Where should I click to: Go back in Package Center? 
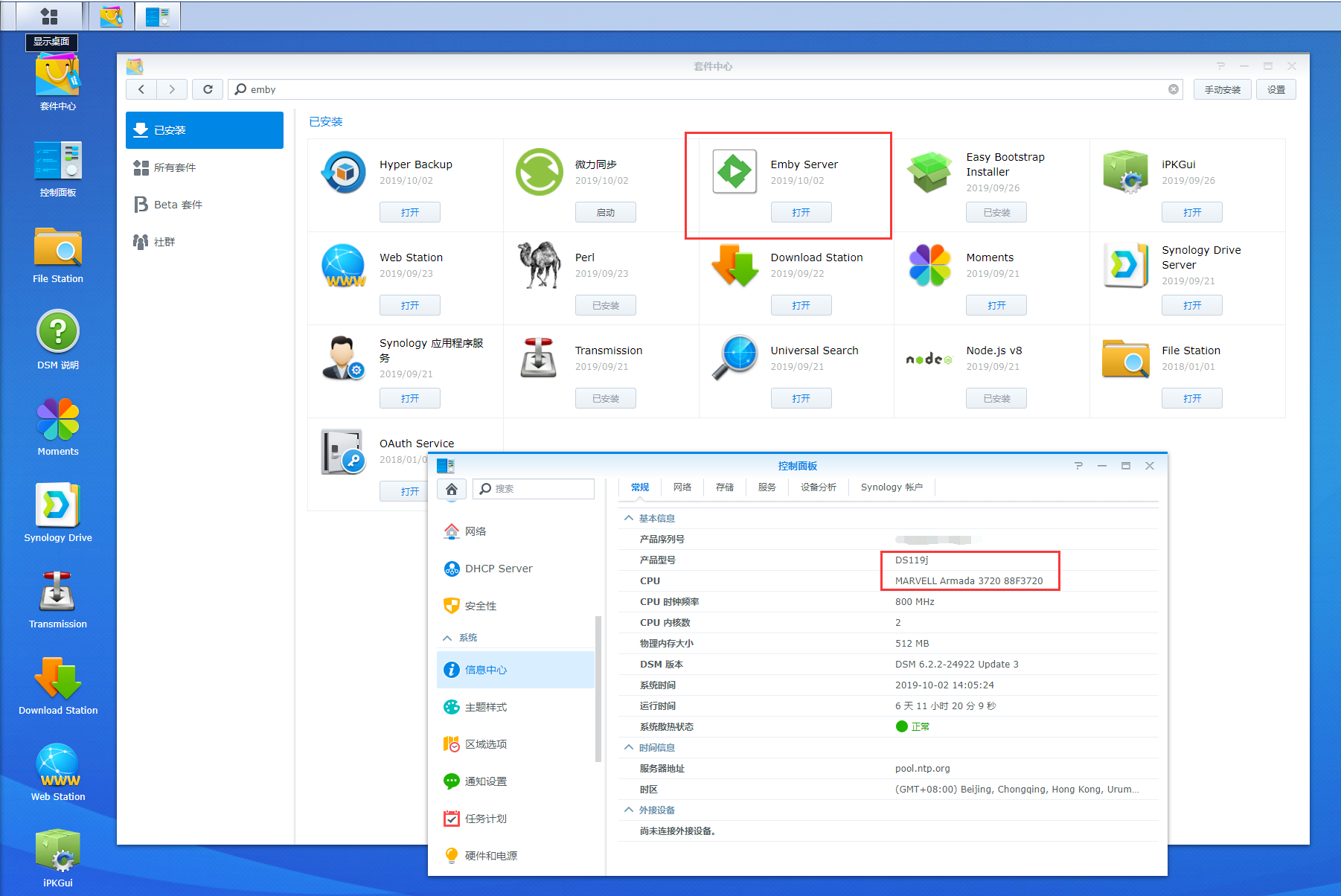point(141,89)
